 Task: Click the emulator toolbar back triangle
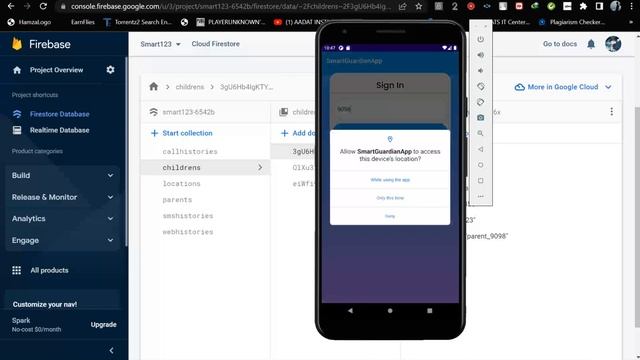[x=480, y=149]
